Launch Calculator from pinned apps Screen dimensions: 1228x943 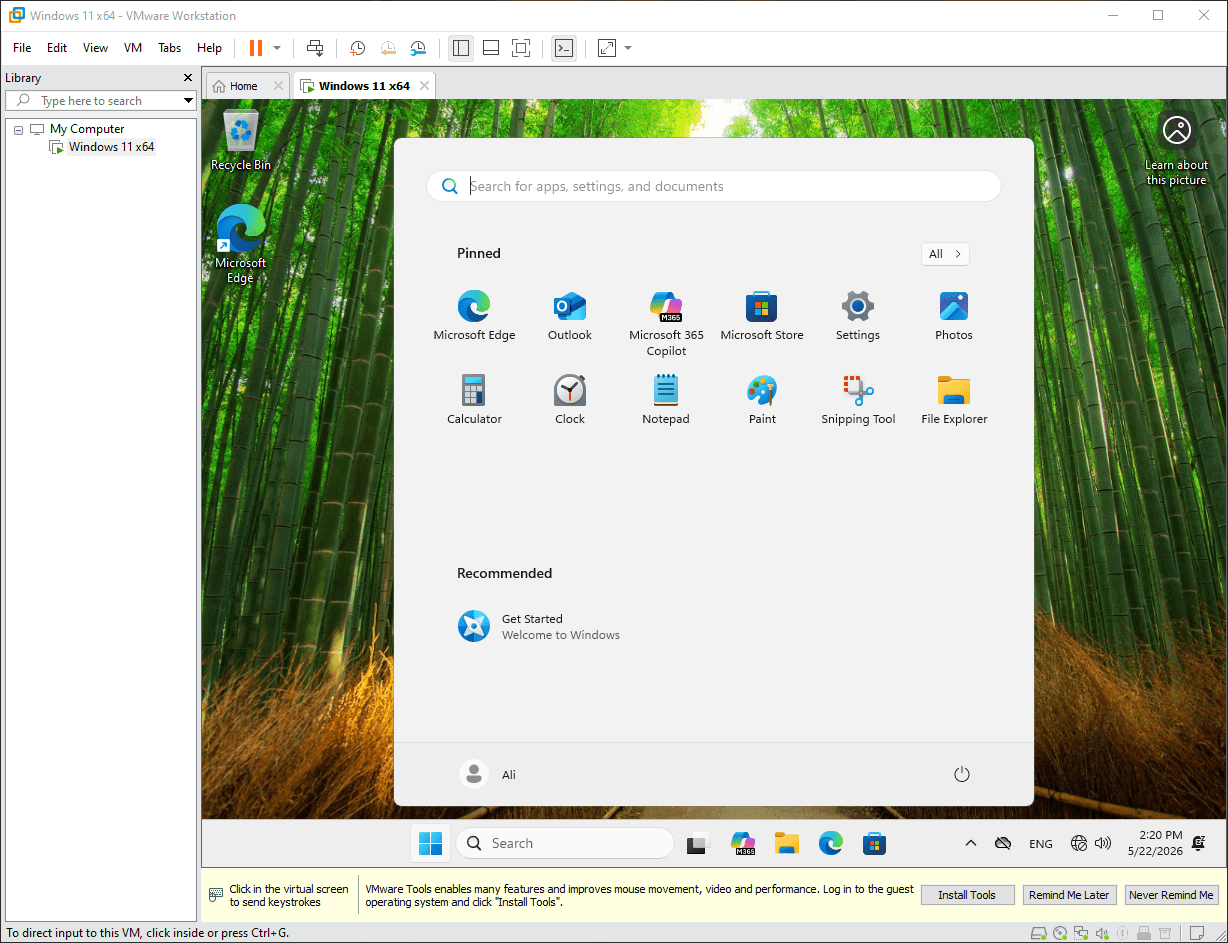point(474,400)
